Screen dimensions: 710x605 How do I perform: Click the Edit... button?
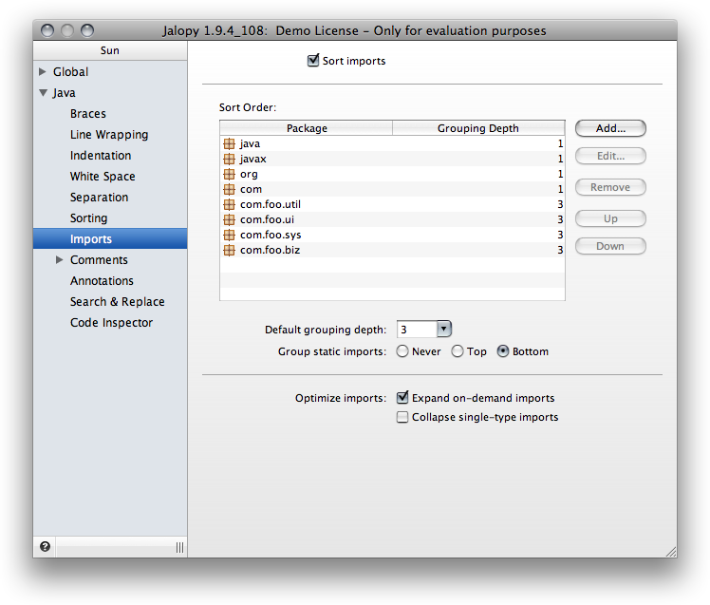[610, 156]
